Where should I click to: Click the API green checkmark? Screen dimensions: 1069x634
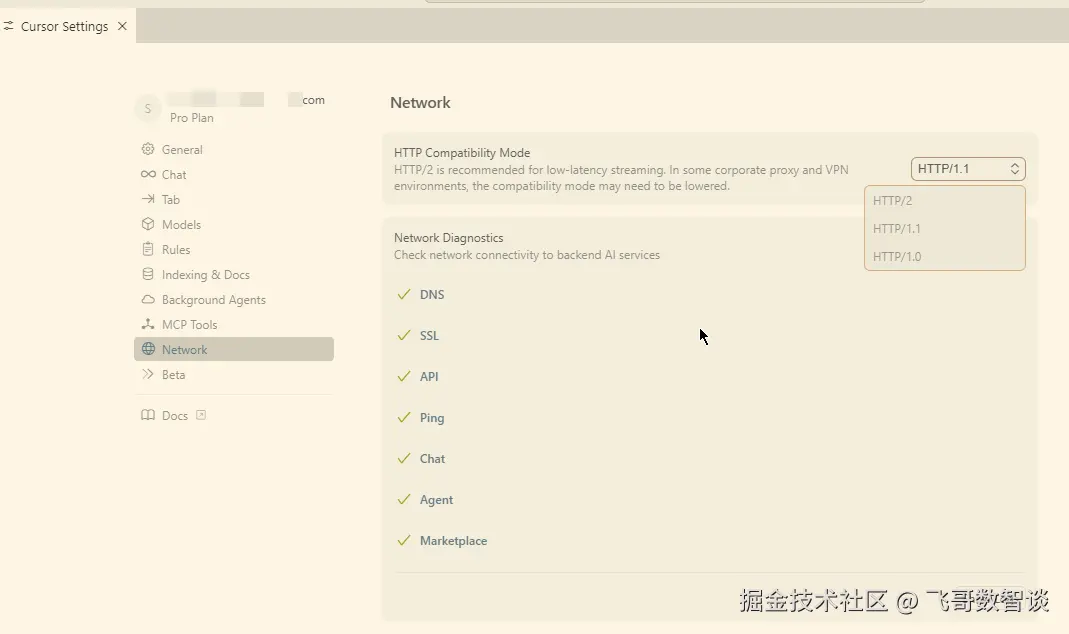404,376
